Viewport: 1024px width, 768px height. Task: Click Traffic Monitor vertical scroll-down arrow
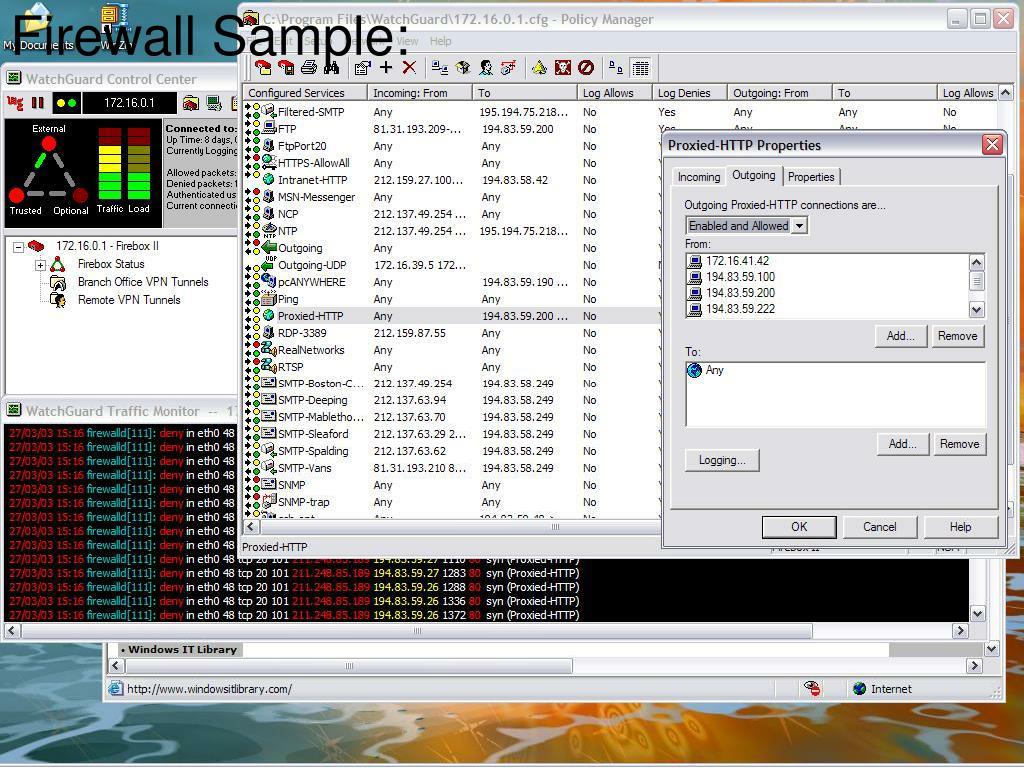[x=977, y=613]
